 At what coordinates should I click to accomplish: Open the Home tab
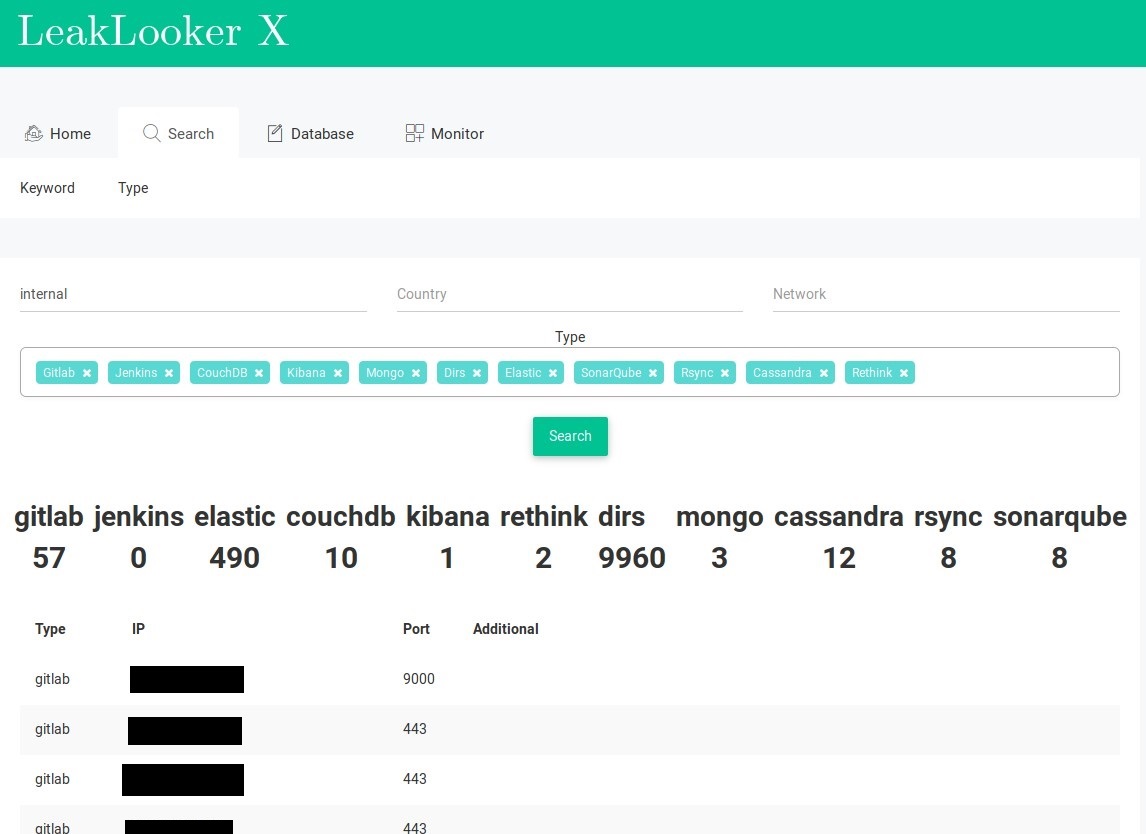pyautogui.click(x=58, y=133)
